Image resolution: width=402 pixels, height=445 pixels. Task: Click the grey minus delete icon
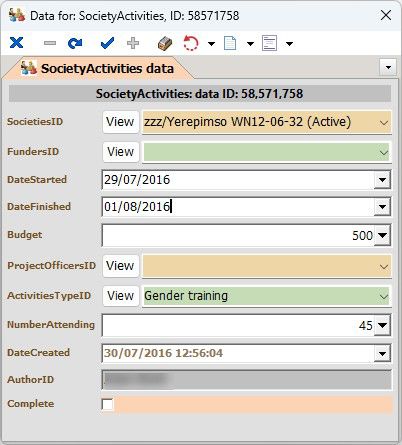coord(50,43)
